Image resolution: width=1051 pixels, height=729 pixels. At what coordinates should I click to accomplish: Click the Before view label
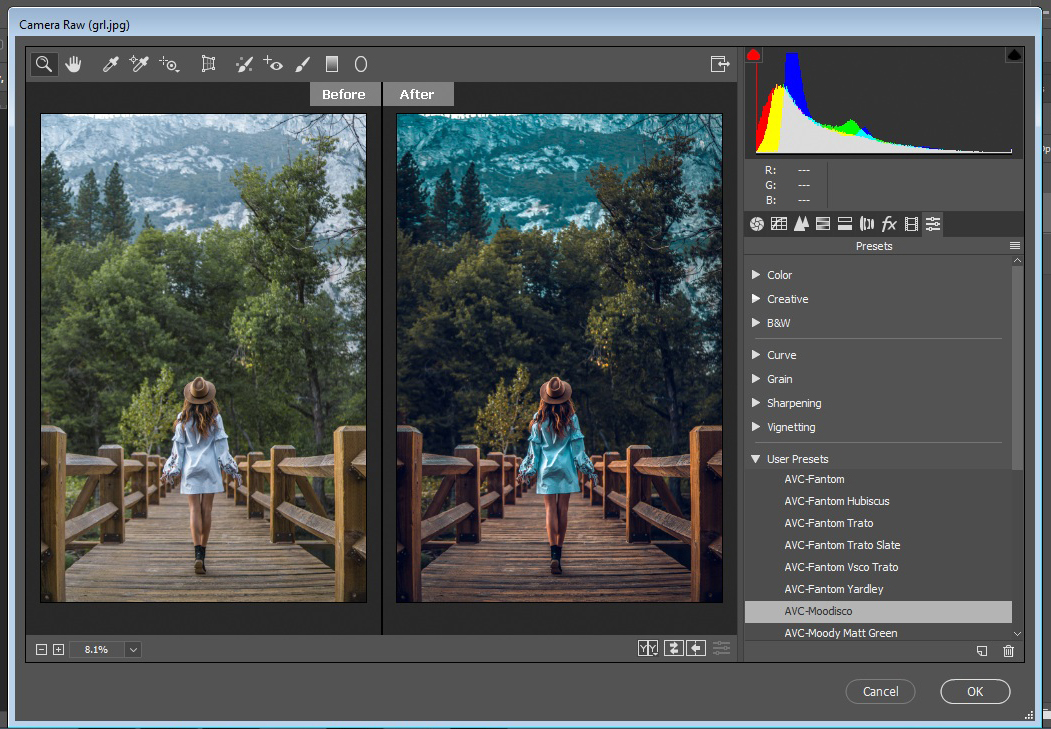344,94
